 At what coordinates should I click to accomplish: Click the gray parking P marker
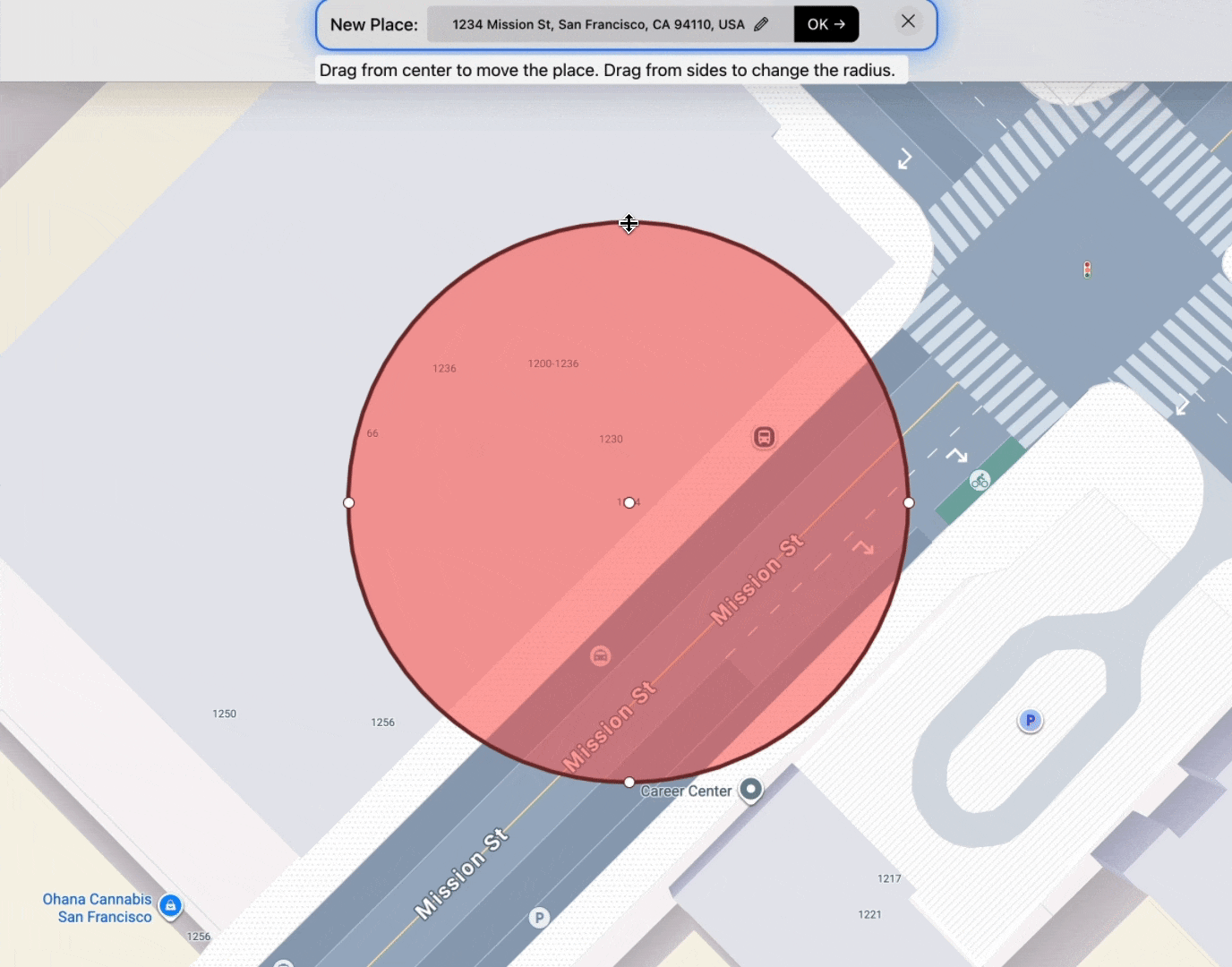pos(539,917)
